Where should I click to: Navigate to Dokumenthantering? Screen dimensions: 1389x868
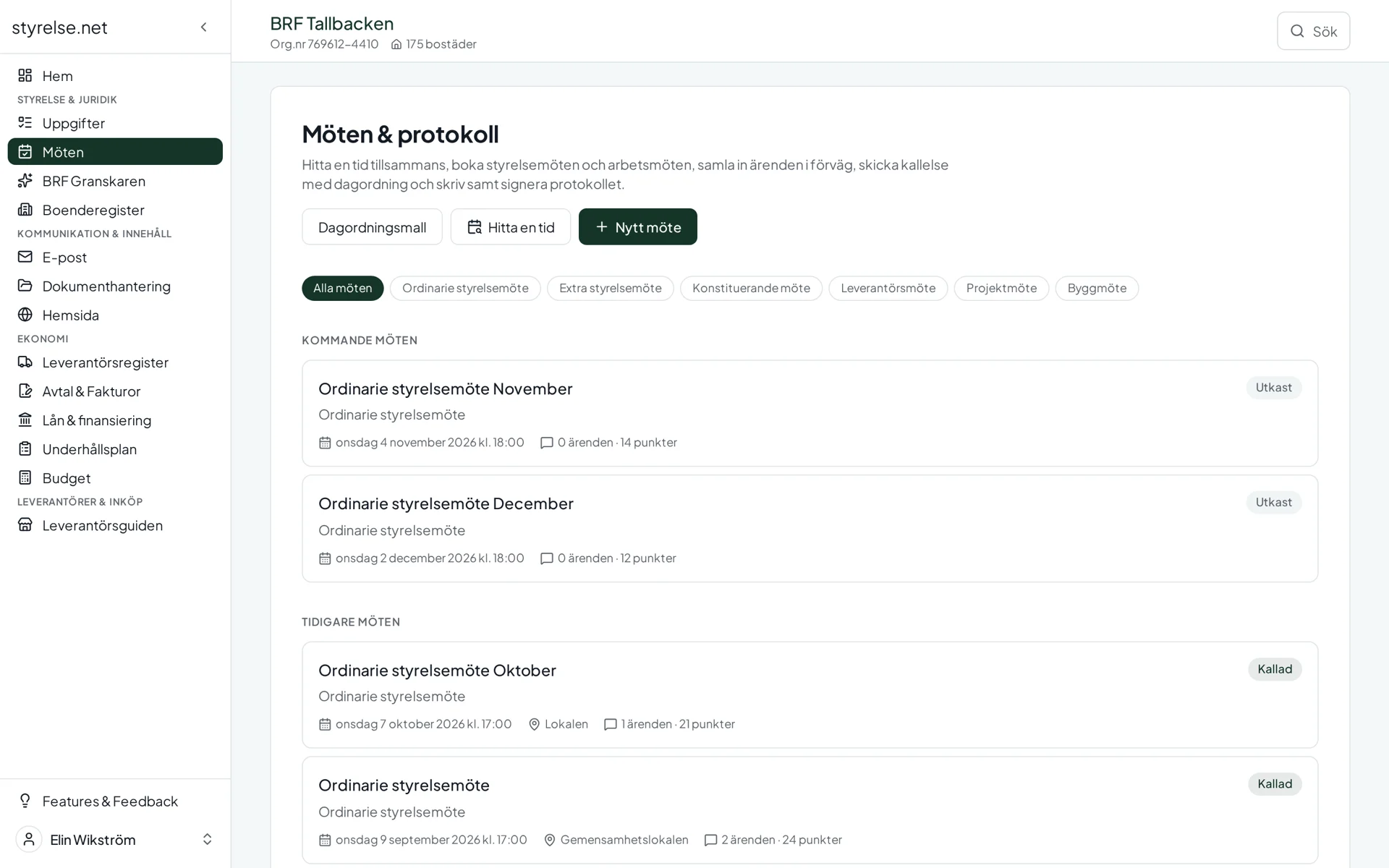[115, 285]
